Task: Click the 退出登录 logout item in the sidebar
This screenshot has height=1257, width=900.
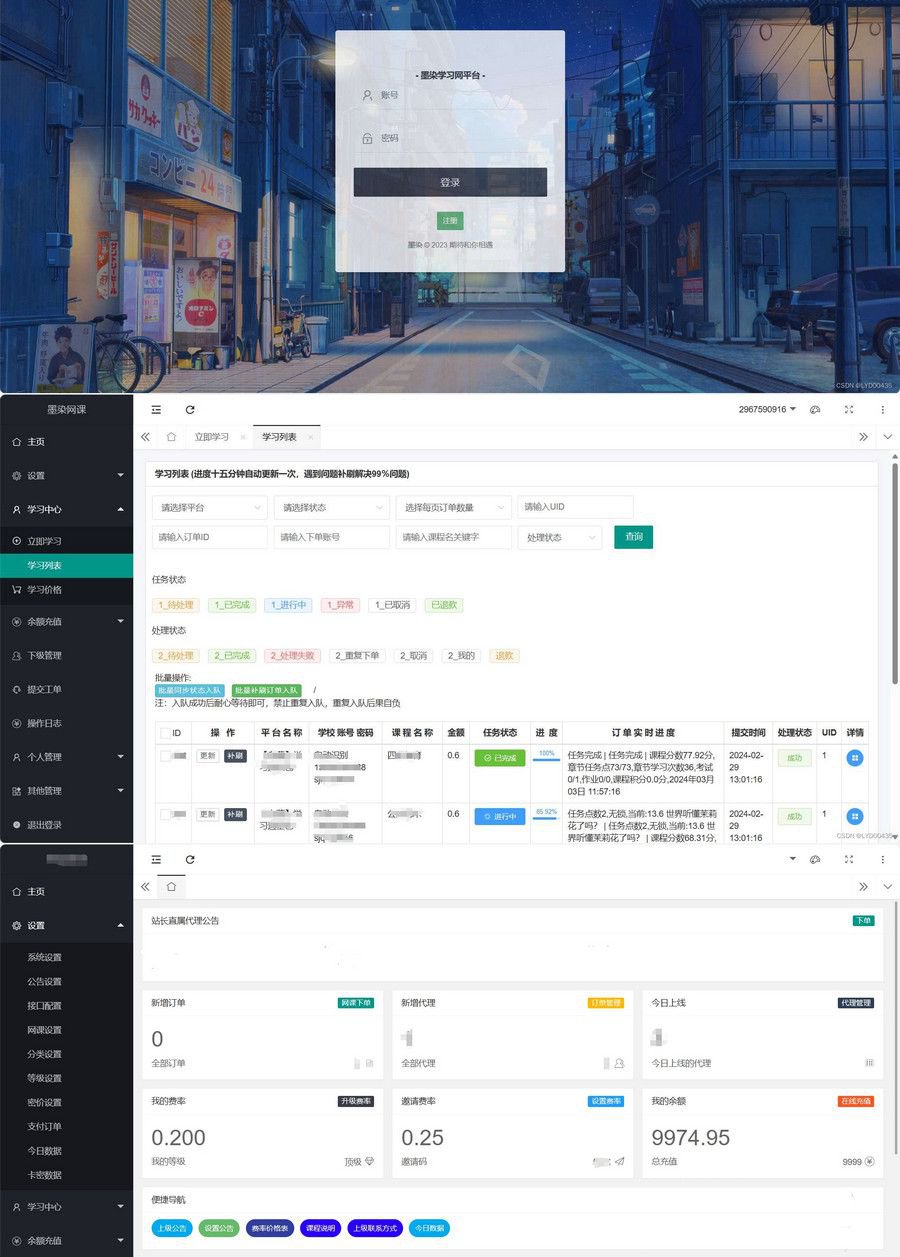Action: point(44,825)
